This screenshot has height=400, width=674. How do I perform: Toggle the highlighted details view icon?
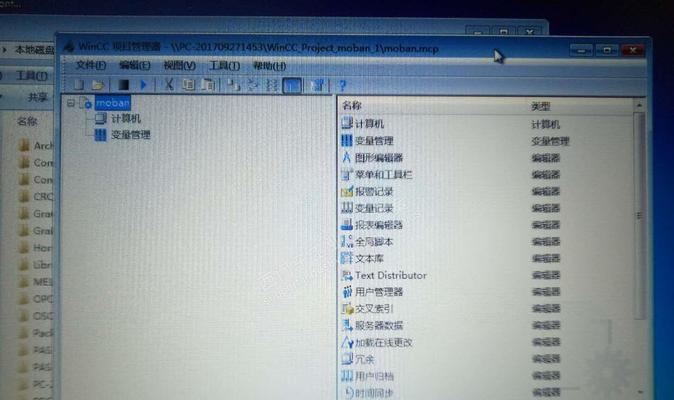[x=292, y=85]
